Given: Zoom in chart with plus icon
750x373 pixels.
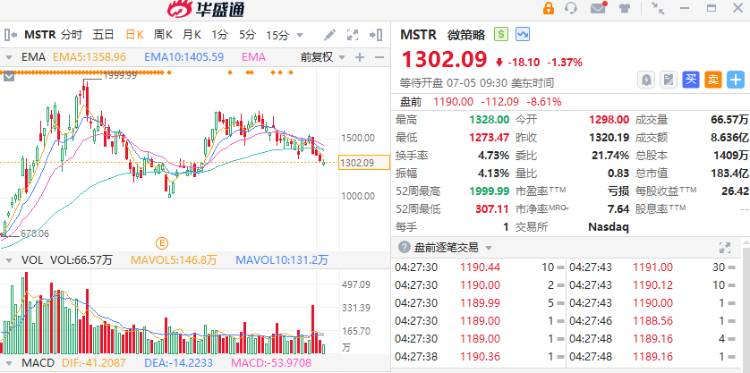Looking at the screenshot, I should 360,57.
